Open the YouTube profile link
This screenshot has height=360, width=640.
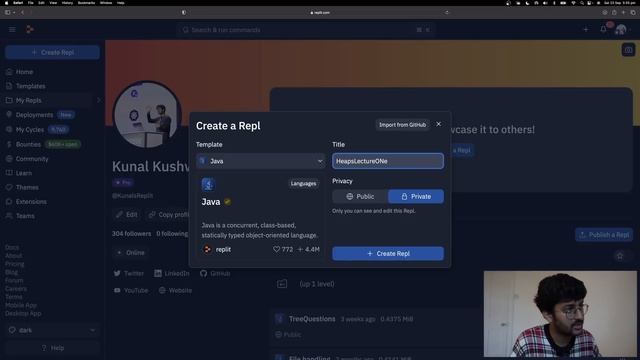tap(131, 291)
